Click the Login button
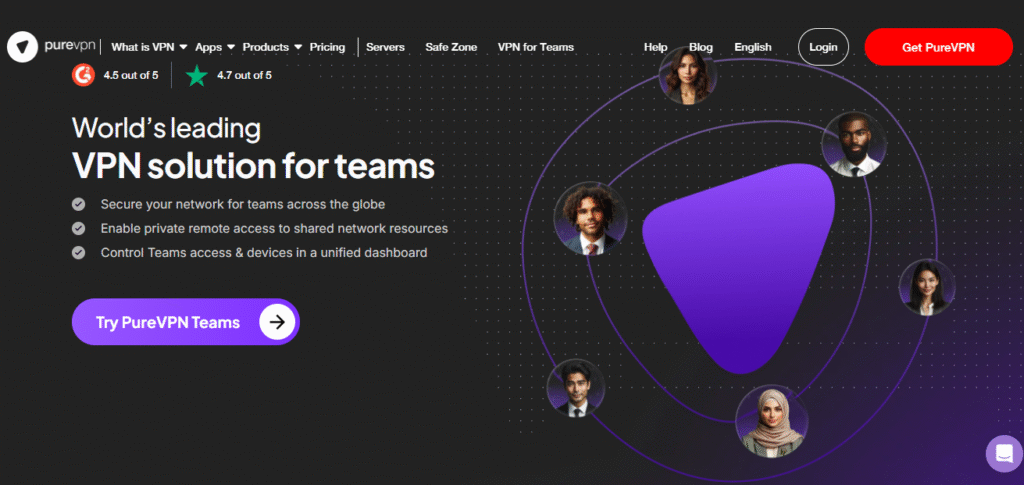Viewport: 1024px width, 485px height. pyautogui.click(x=823, y=47)
